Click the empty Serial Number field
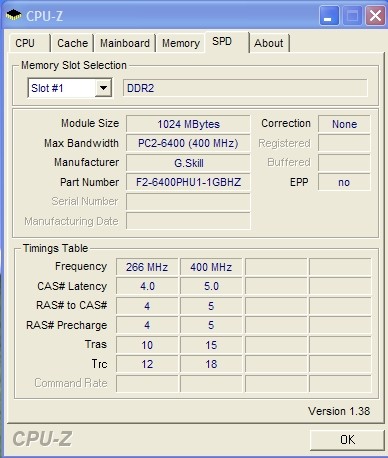Image resolution: width=388 pixels, height=458 pixels. [x=188, y=202]
